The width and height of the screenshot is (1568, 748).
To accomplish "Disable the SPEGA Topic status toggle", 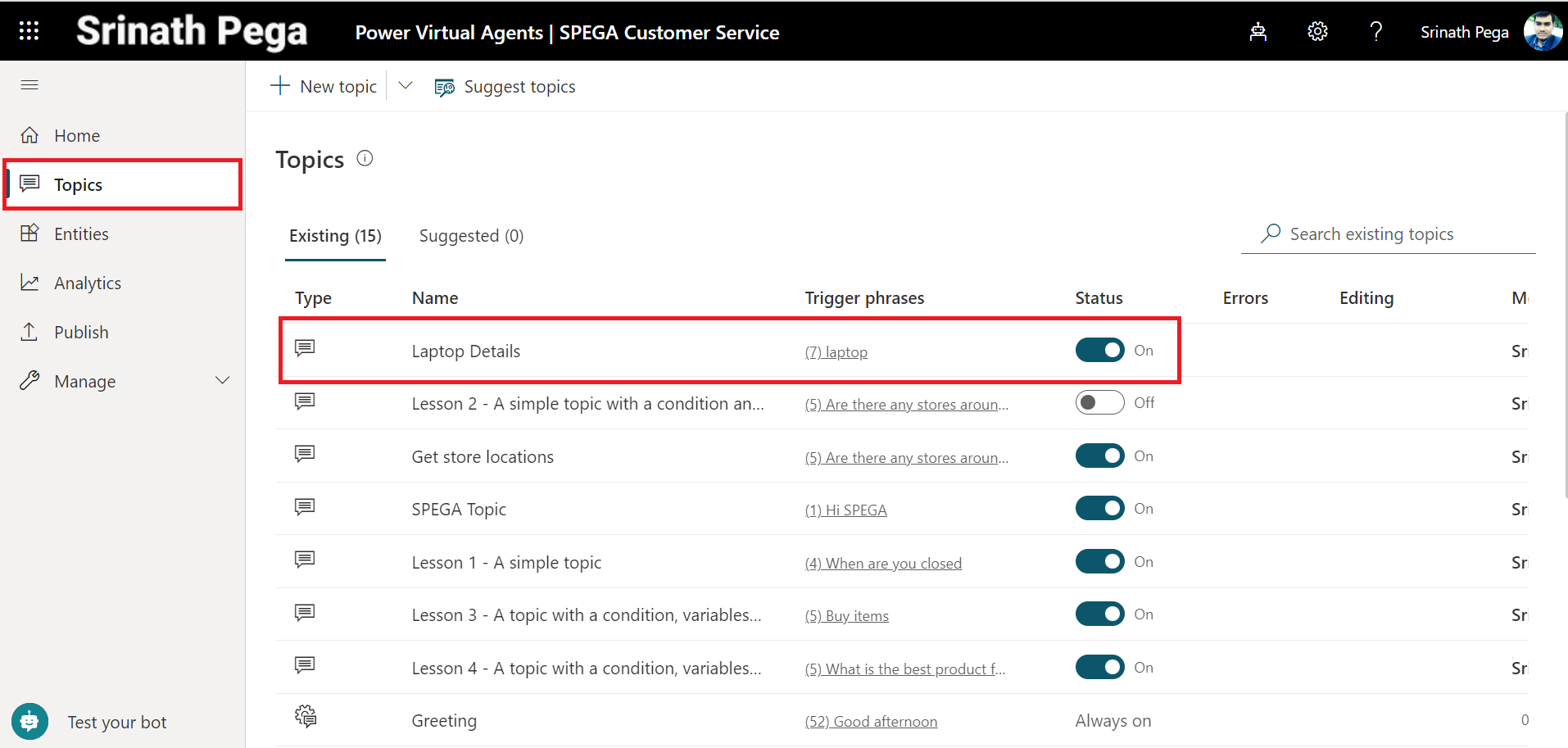I will (1099, 509).
